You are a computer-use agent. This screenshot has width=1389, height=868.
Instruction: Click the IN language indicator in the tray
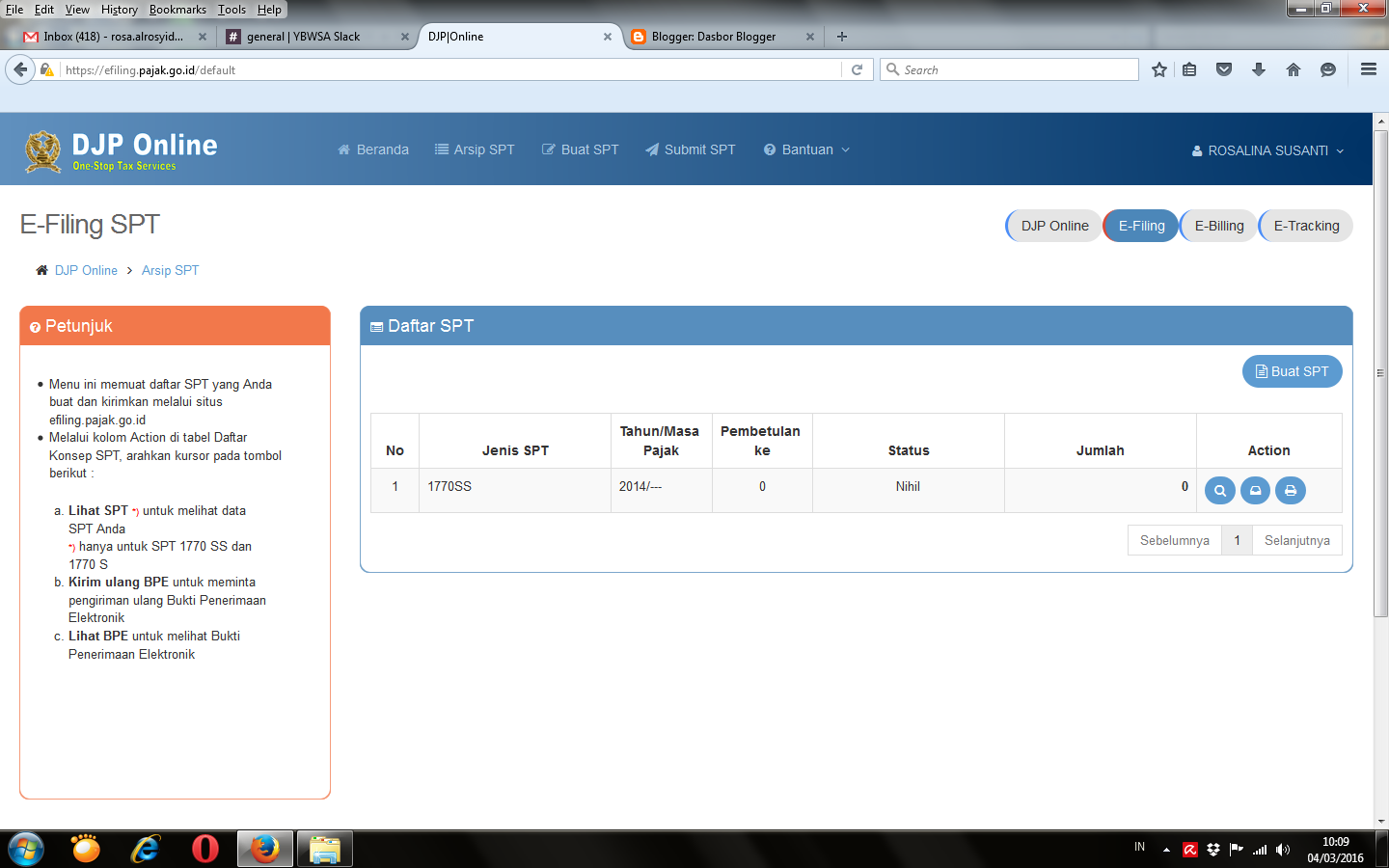pyautogui.click(x=1139, y=847)
